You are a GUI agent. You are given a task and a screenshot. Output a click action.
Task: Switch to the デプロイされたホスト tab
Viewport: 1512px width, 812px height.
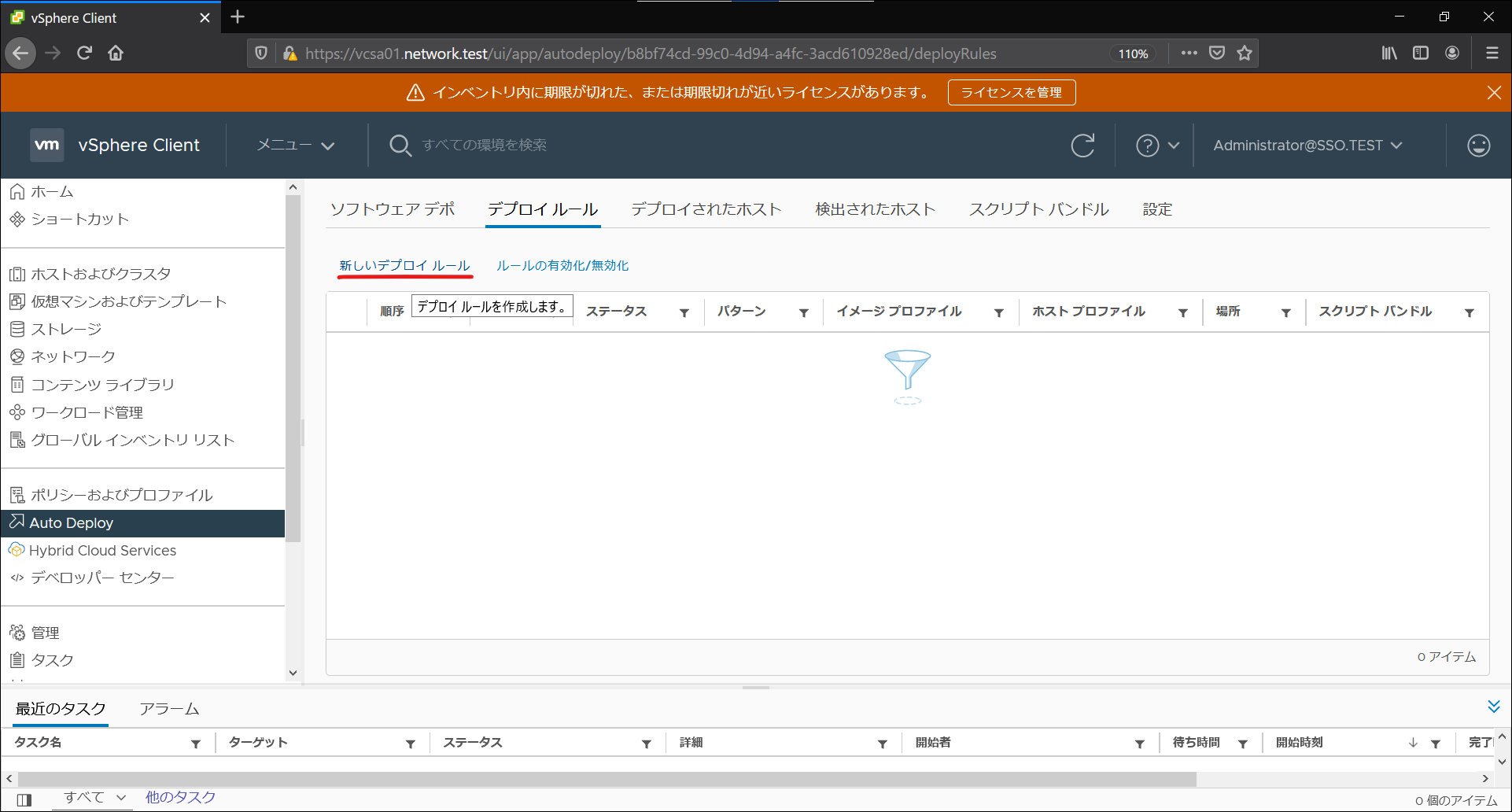[706, 209]
